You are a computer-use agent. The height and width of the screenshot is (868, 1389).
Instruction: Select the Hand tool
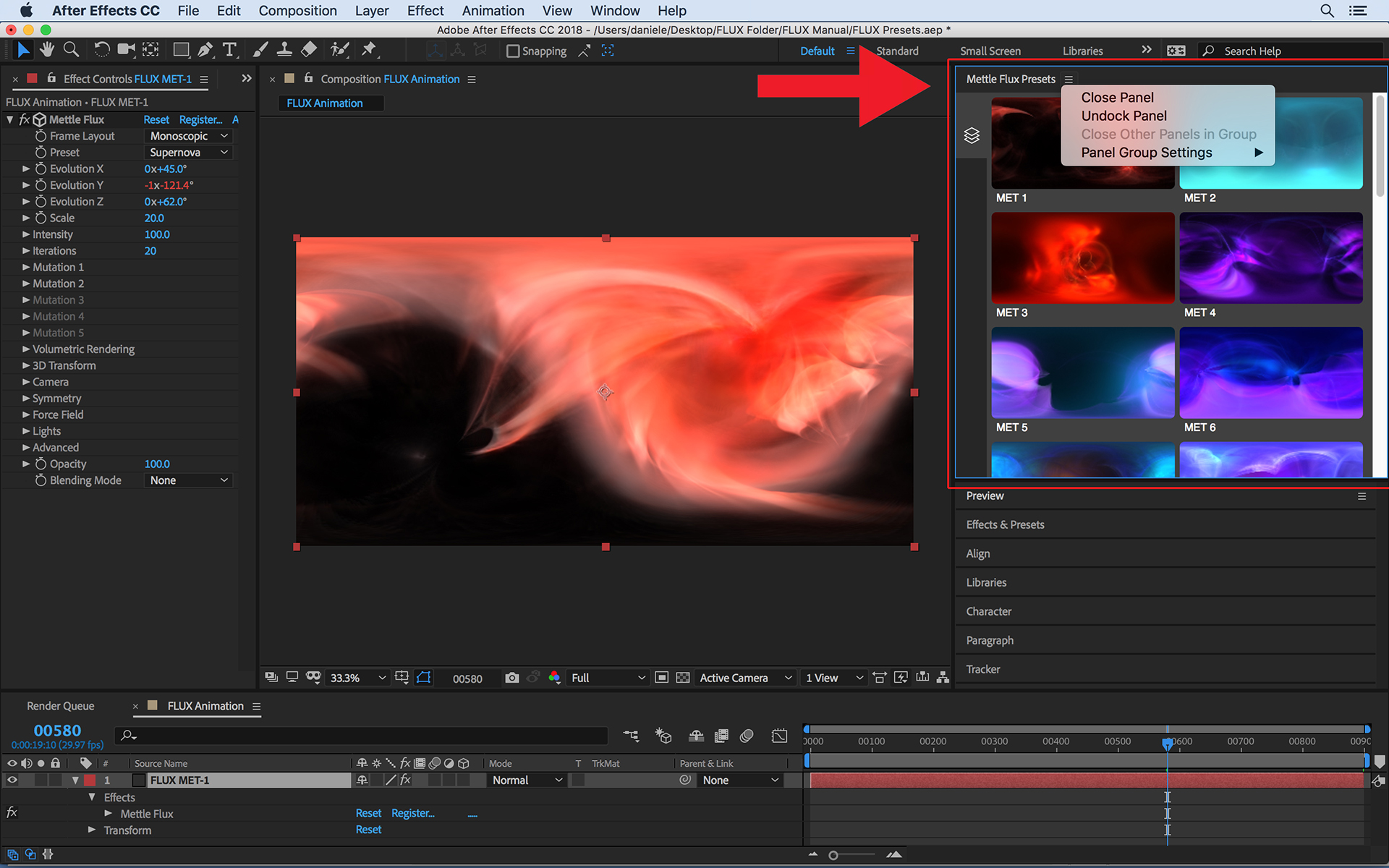[x=47, y=50]
